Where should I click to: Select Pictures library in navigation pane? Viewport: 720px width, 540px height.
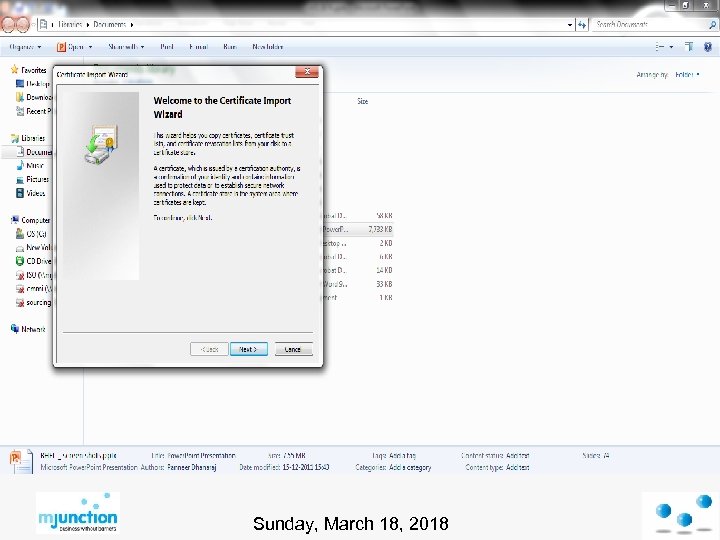(x=37, y=180)
